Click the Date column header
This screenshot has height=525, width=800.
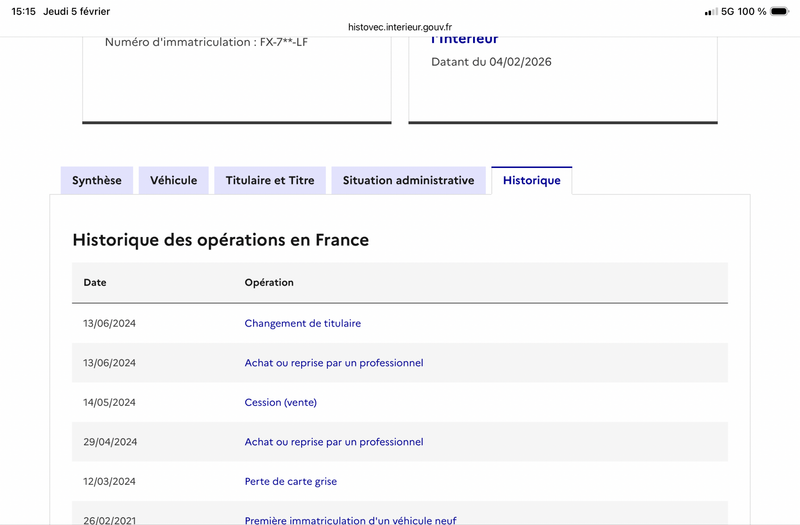95,283
